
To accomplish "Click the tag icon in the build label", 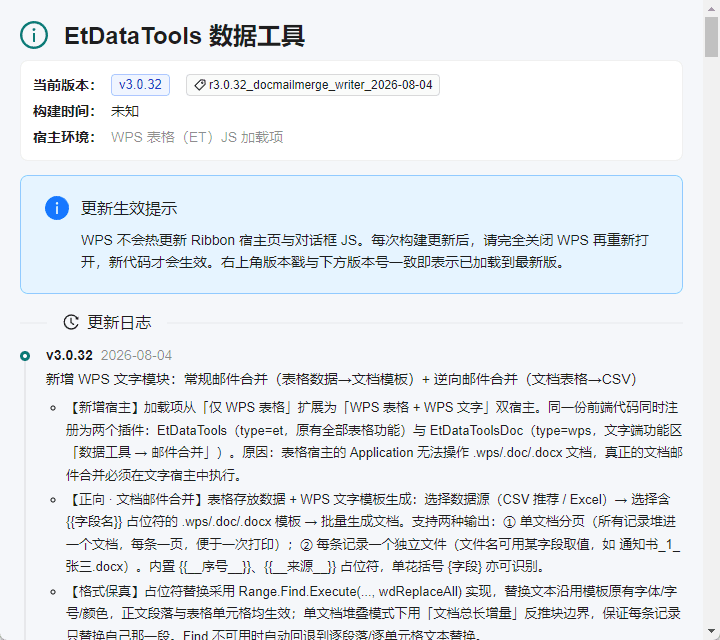I will tap(200, 85).
